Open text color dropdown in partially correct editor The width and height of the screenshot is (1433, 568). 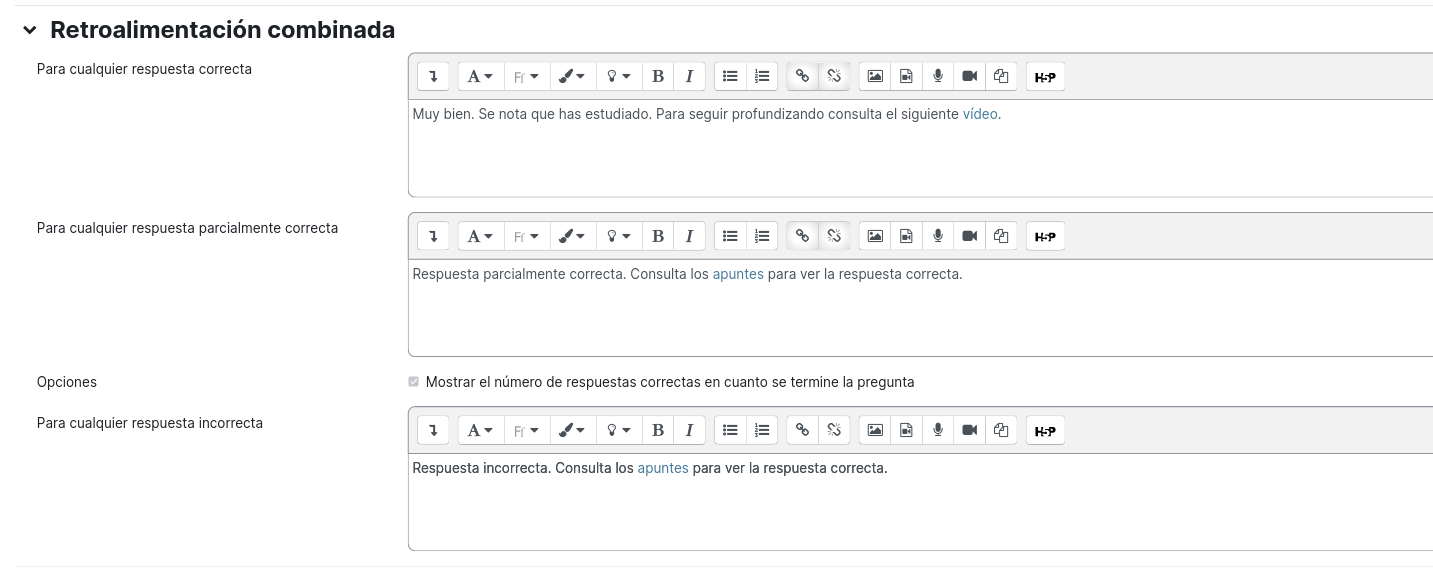tap(572, 237)
